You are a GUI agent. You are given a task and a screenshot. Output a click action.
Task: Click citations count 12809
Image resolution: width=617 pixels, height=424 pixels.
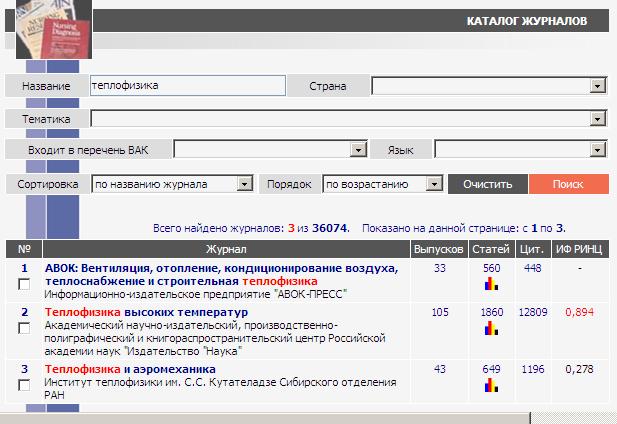click(x=533, y=312)
